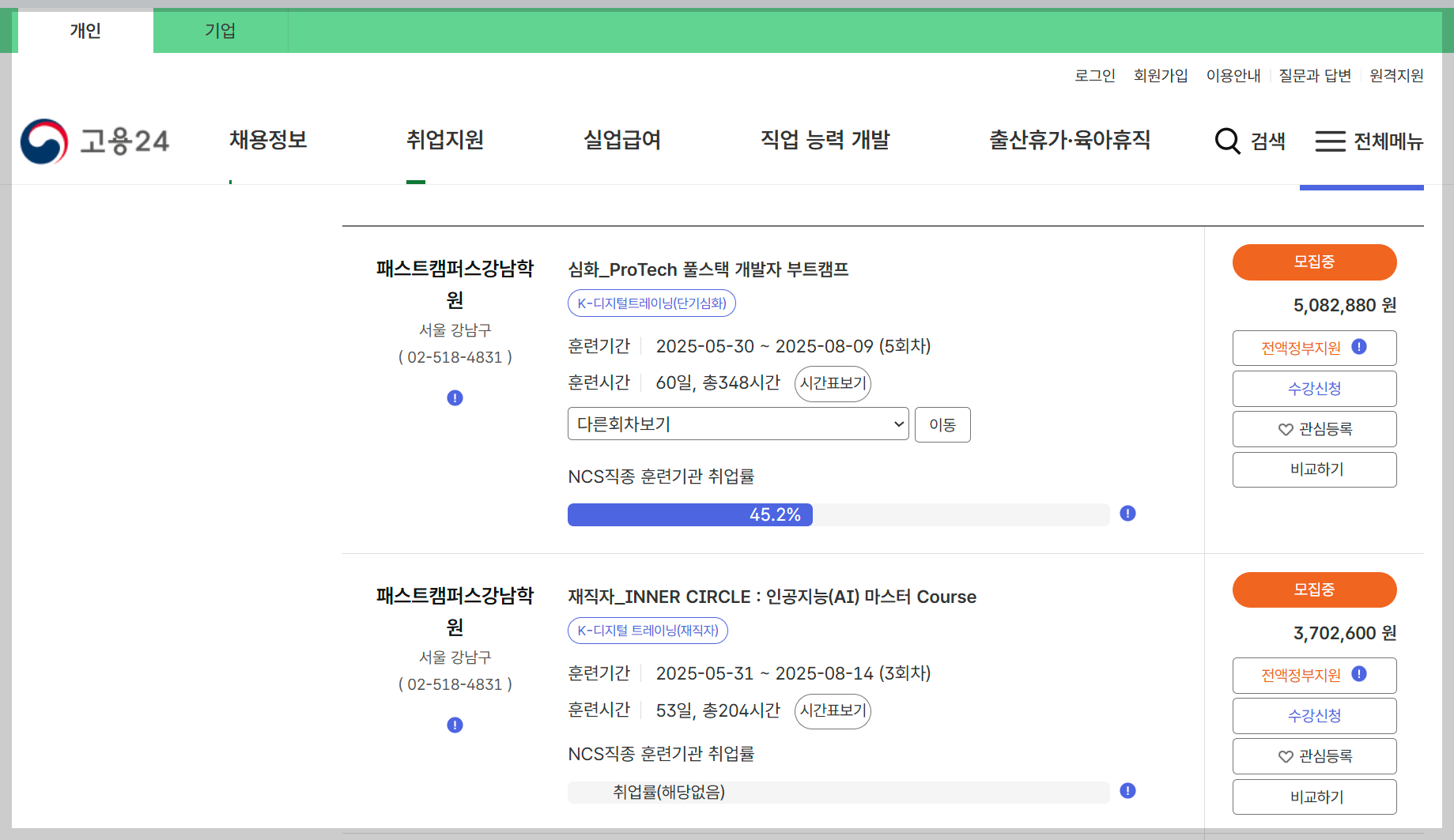
Task: Open course title 재직자_INNER CIRCLE : 인공지능(AI) 마스터 Course
Action: point(772,597)
